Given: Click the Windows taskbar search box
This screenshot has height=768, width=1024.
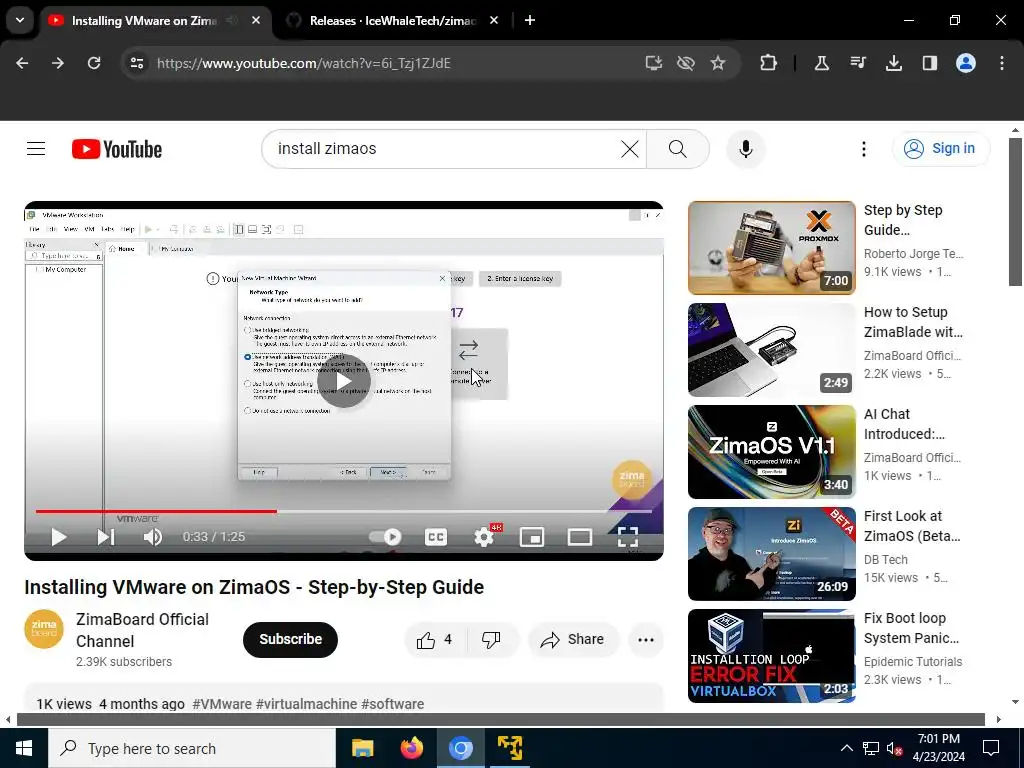Looking at the screenshot, I should [x=192, y=748].
